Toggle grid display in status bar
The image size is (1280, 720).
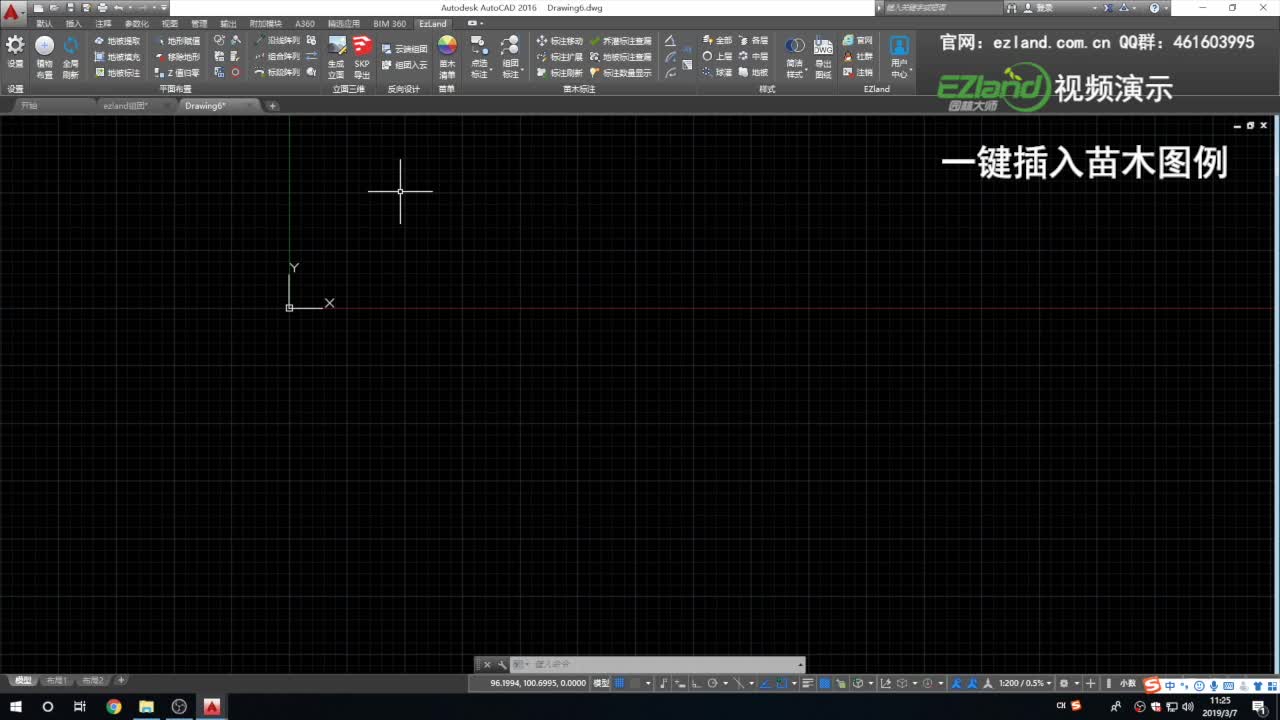click(620, 683)
